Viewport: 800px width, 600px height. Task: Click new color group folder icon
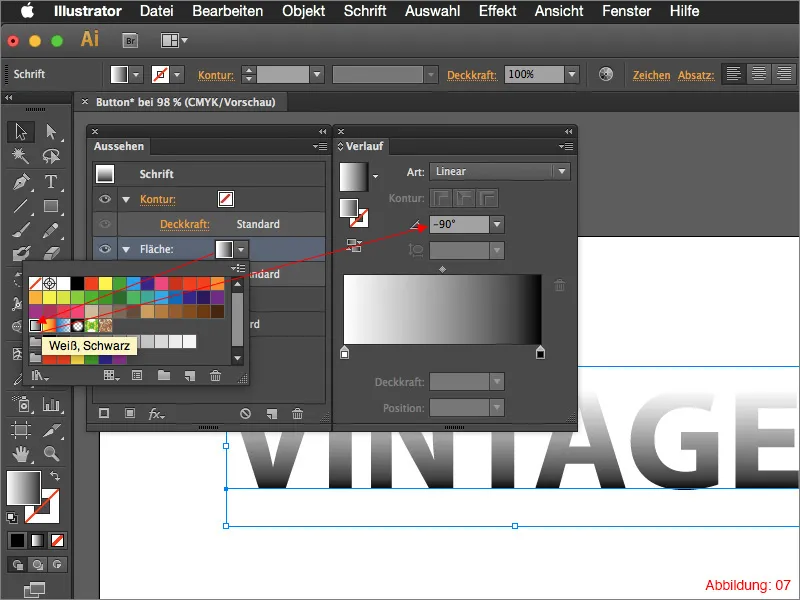[164, 376]
